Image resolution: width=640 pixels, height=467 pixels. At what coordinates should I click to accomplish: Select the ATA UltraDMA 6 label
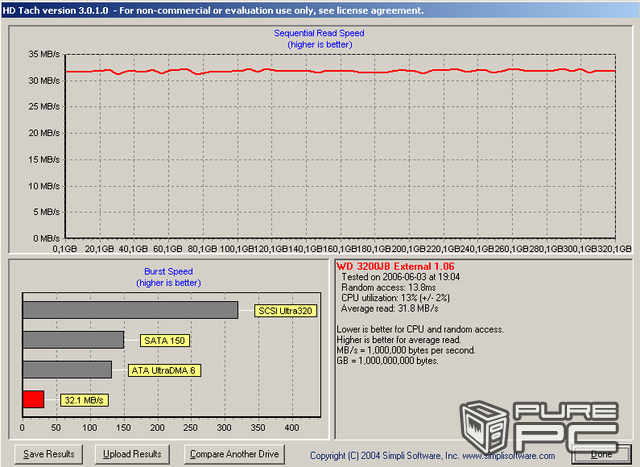[x=164, y=371]
